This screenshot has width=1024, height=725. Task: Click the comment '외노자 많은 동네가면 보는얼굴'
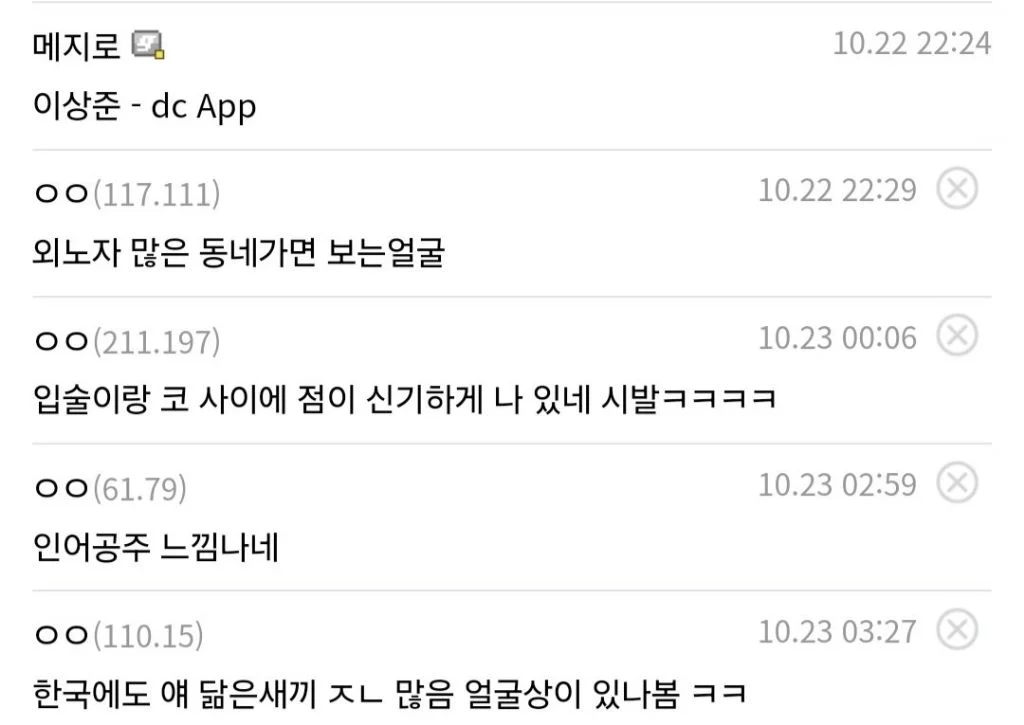[239, 253]
